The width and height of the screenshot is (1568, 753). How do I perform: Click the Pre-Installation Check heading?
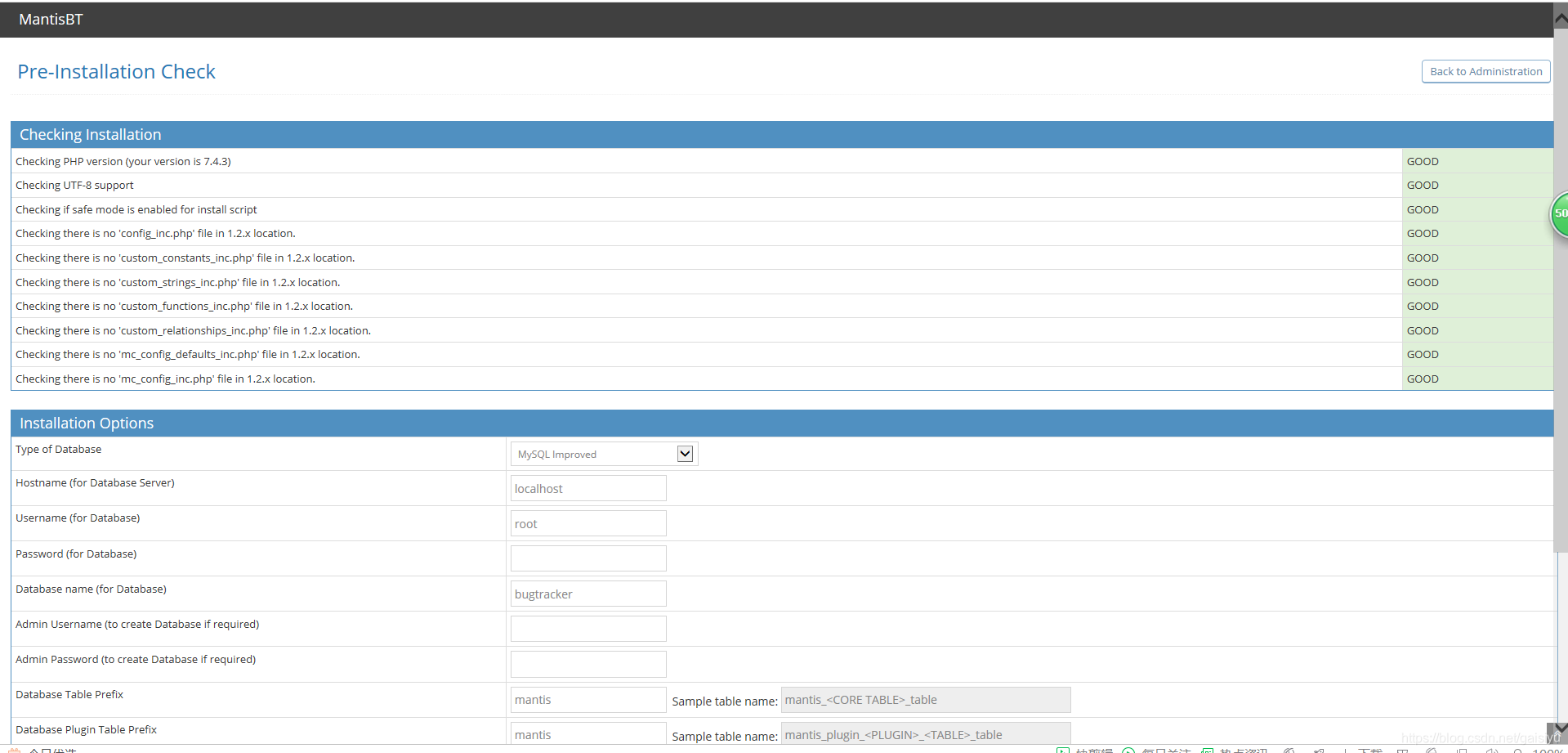click(117, 72)
